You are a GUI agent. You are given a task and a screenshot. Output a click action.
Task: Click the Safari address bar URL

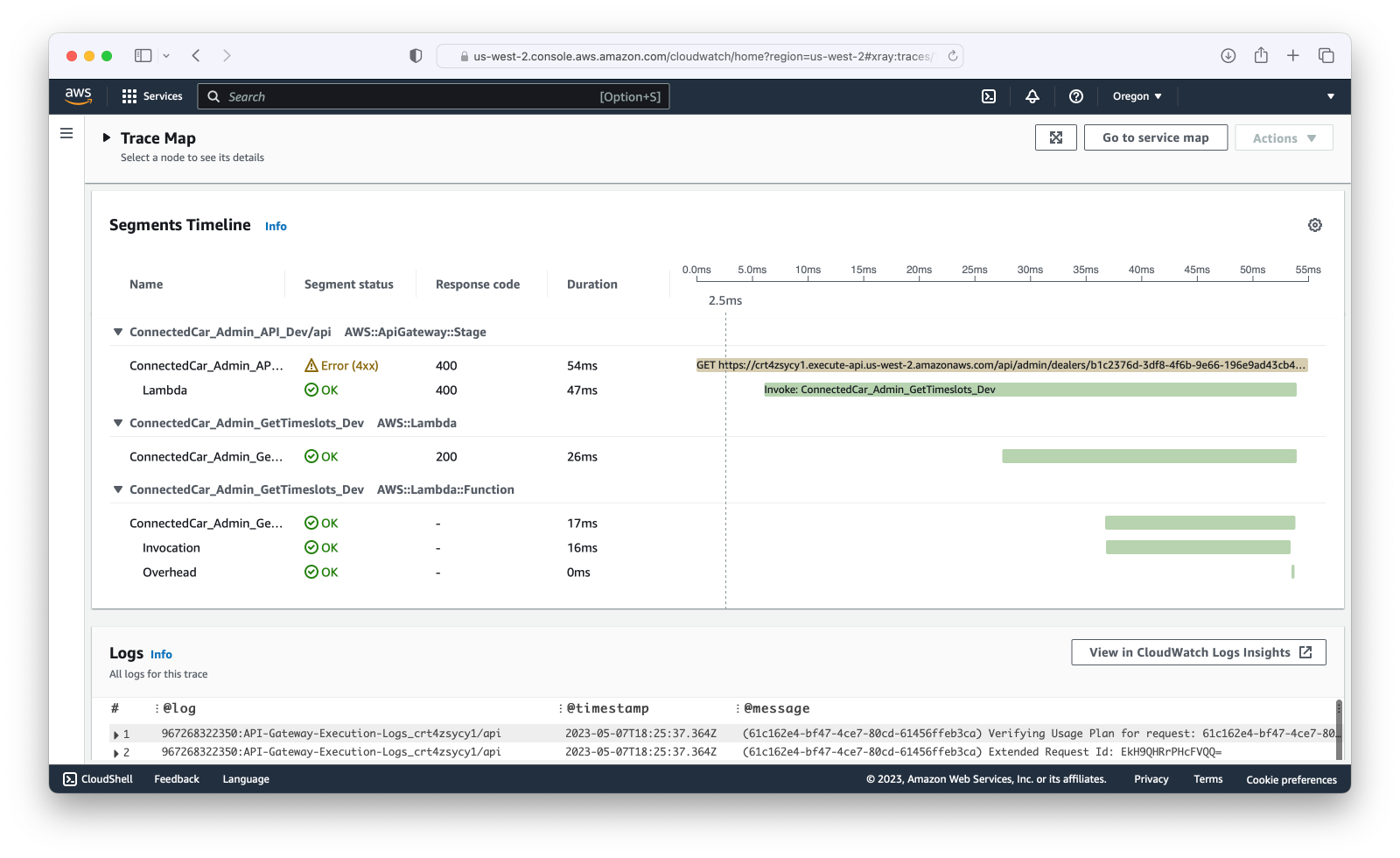[x=703, y=56]
